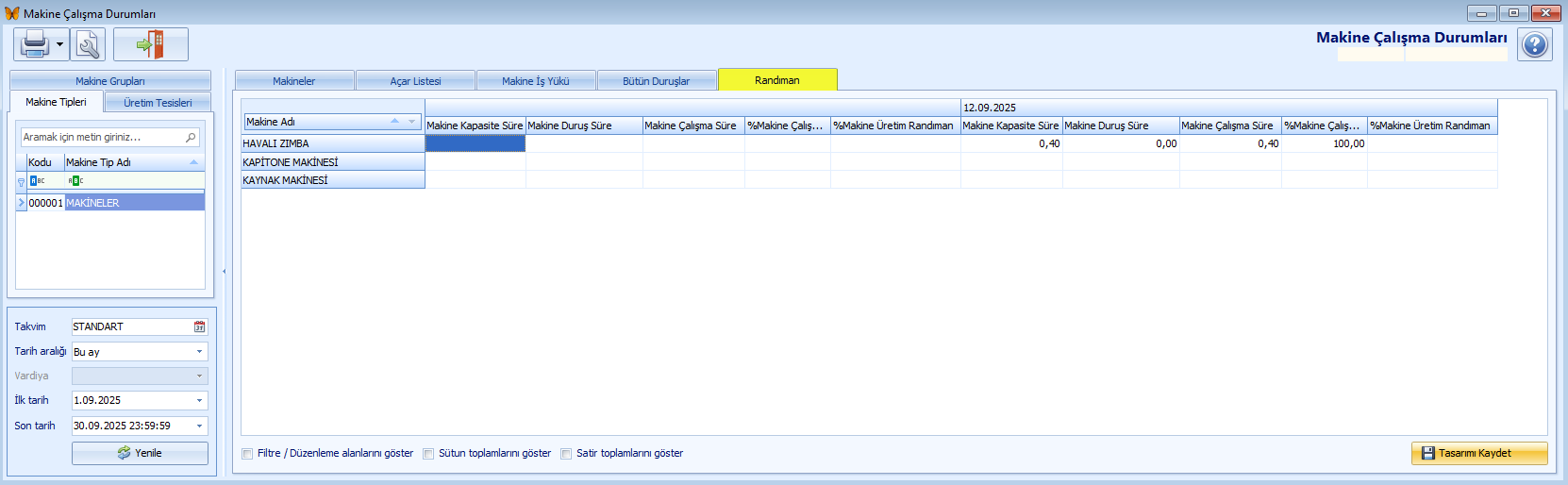Open the Makine İş Yükü tab
The width and height of the screenshot is (1568, 485).
(535, 81)
